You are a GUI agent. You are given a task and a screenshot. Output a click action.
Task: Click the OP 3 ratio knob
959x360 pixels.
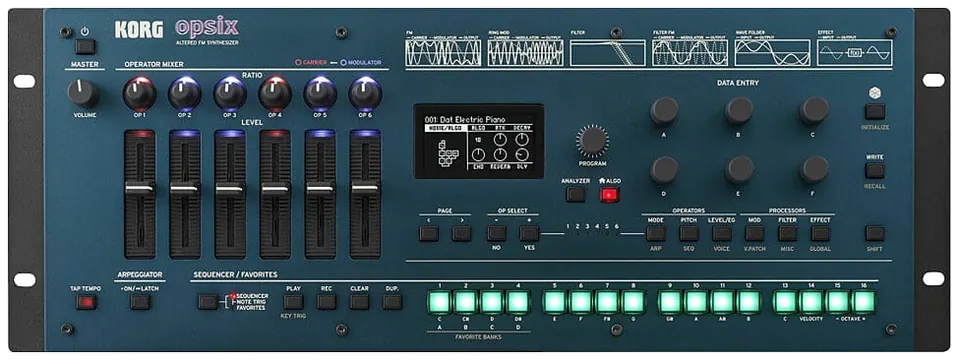(230, 94)
